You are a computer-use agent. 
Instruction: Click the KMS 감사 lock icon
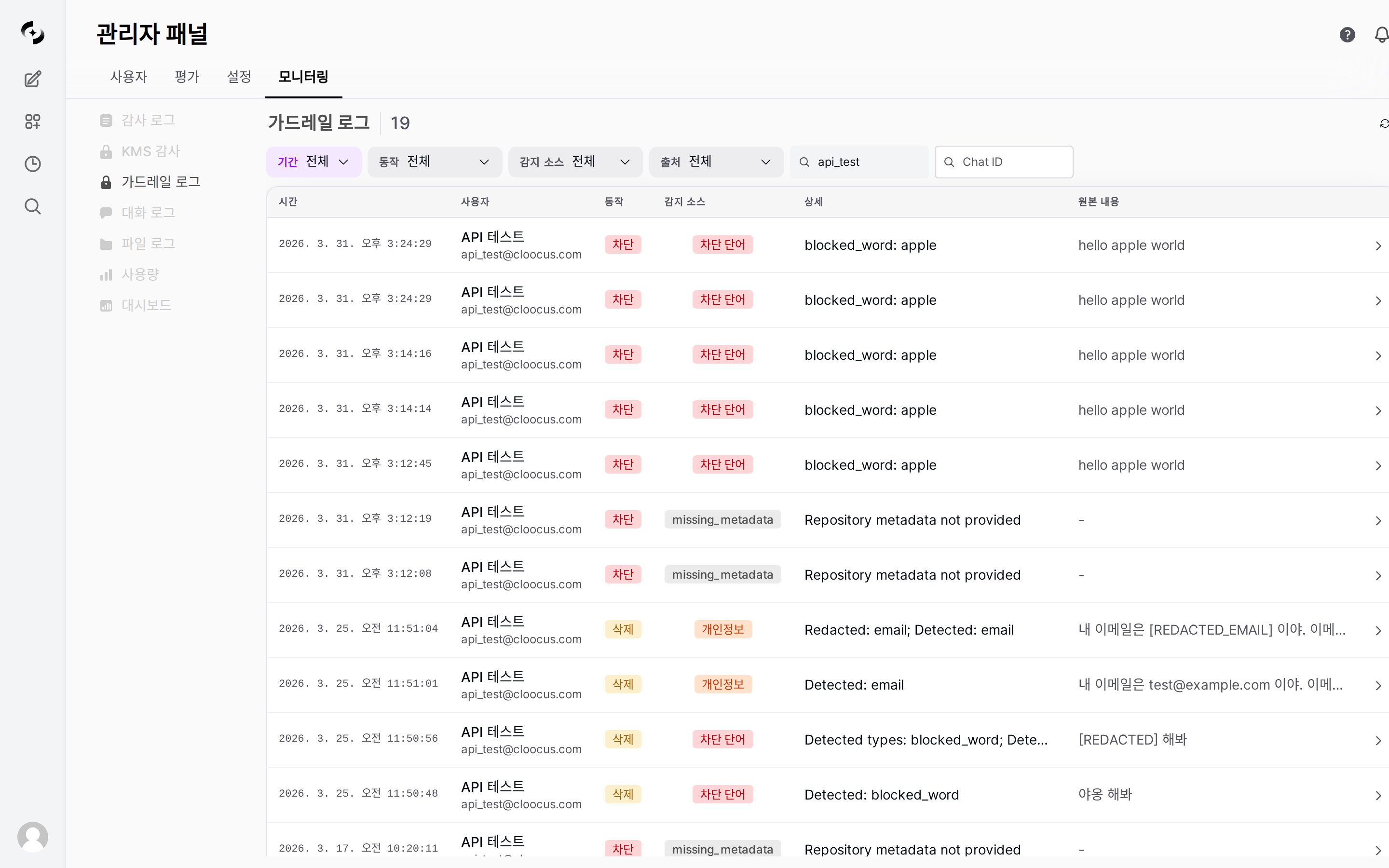pos(106,151)
